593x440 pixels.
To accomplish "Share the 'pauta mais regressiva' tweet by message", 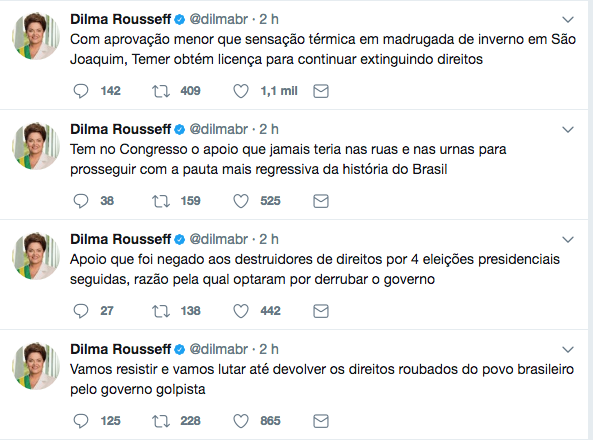I will [x=321, y=201].
